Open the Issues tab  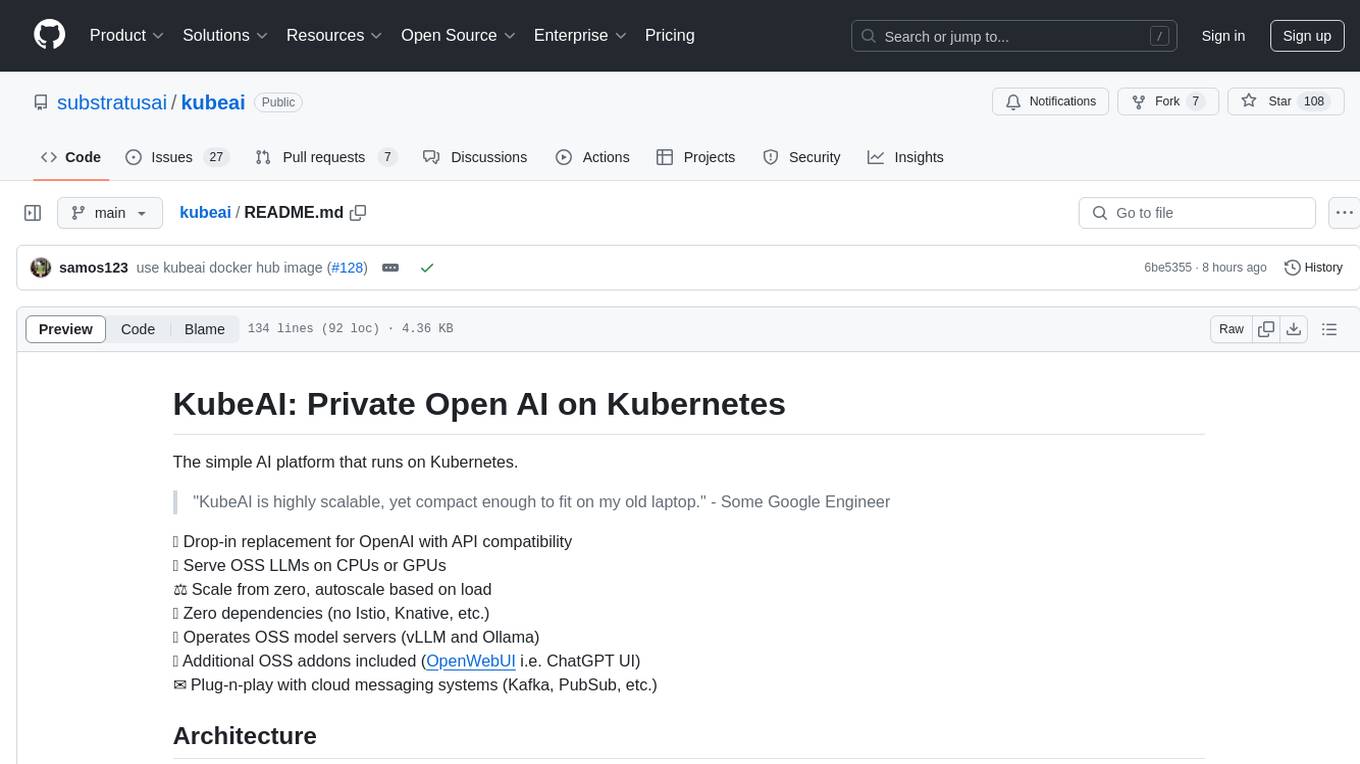pyautogui.click(x=177, y=157)
